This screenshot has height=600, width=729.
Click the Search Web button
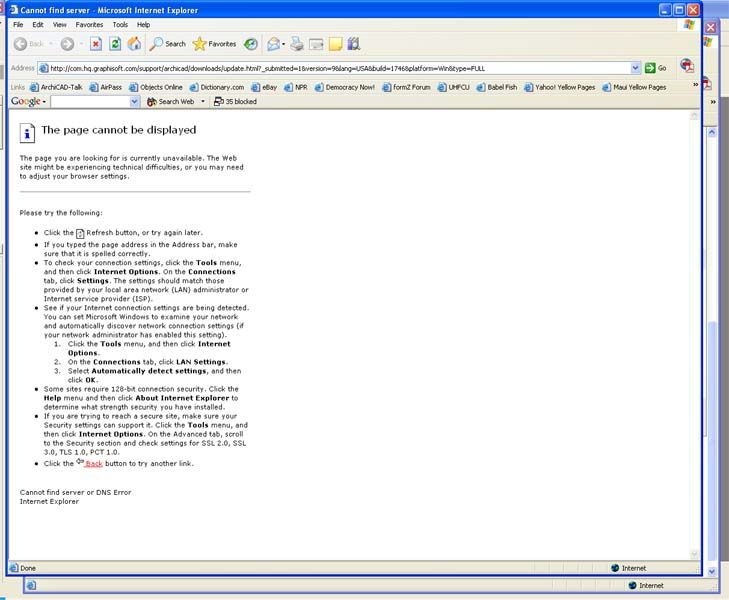pyautogui.click(x=171, y=101)
